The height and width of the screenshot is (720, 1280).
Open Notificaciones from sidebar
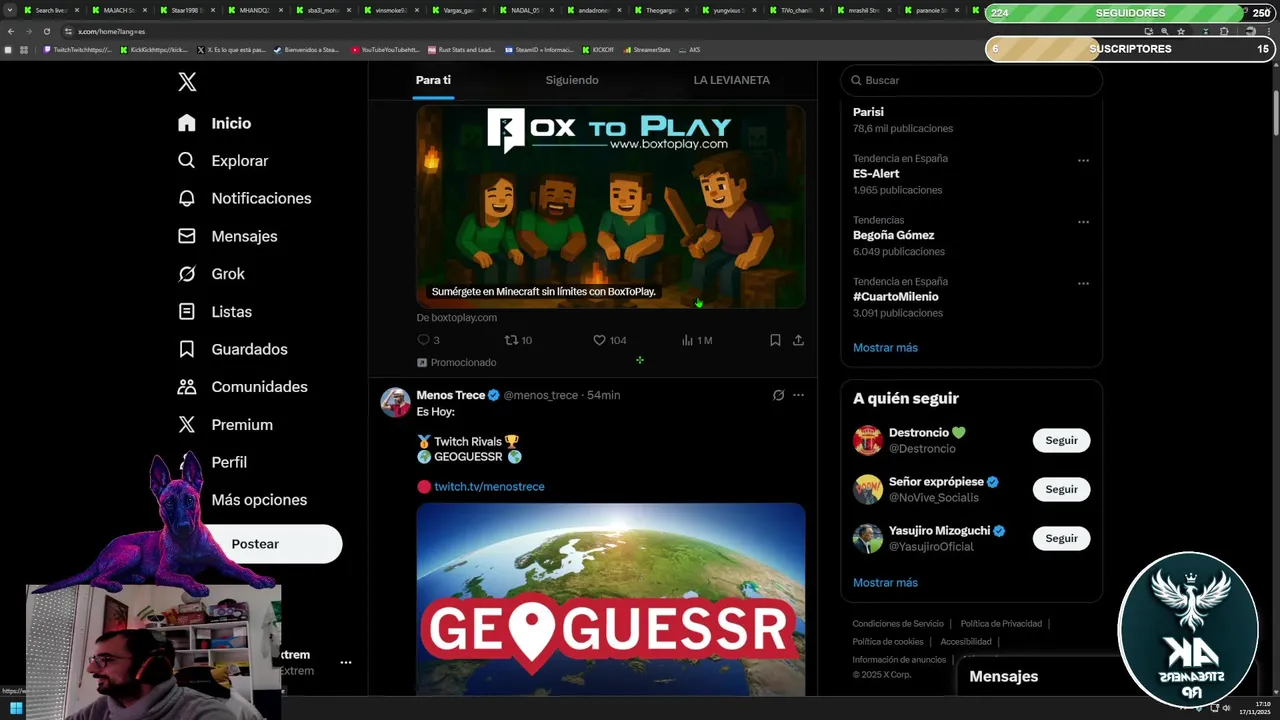pyautogui.click(x=245, y=198)
